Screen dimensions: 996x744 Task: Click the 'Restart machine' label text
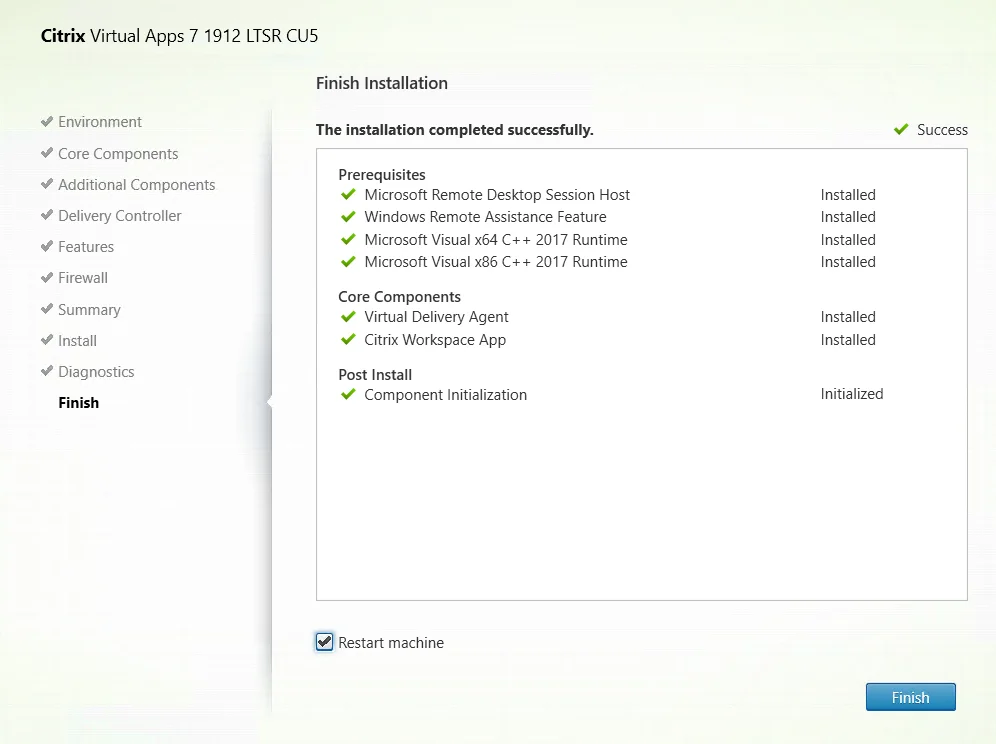[391, 642]
